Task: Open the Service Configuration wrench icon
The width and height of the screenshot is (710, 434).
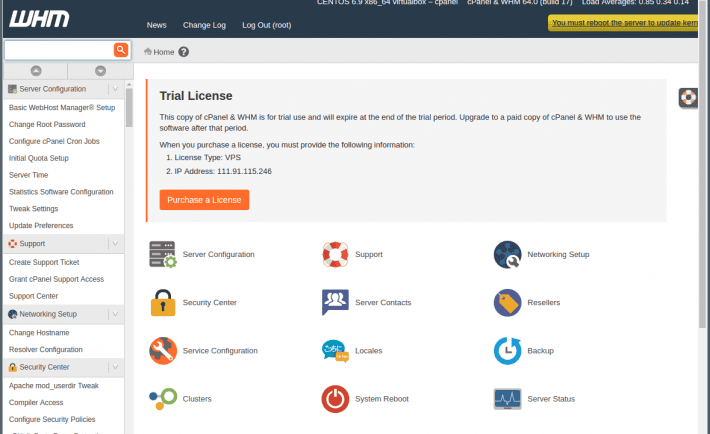Action: [x=163, y=351]
